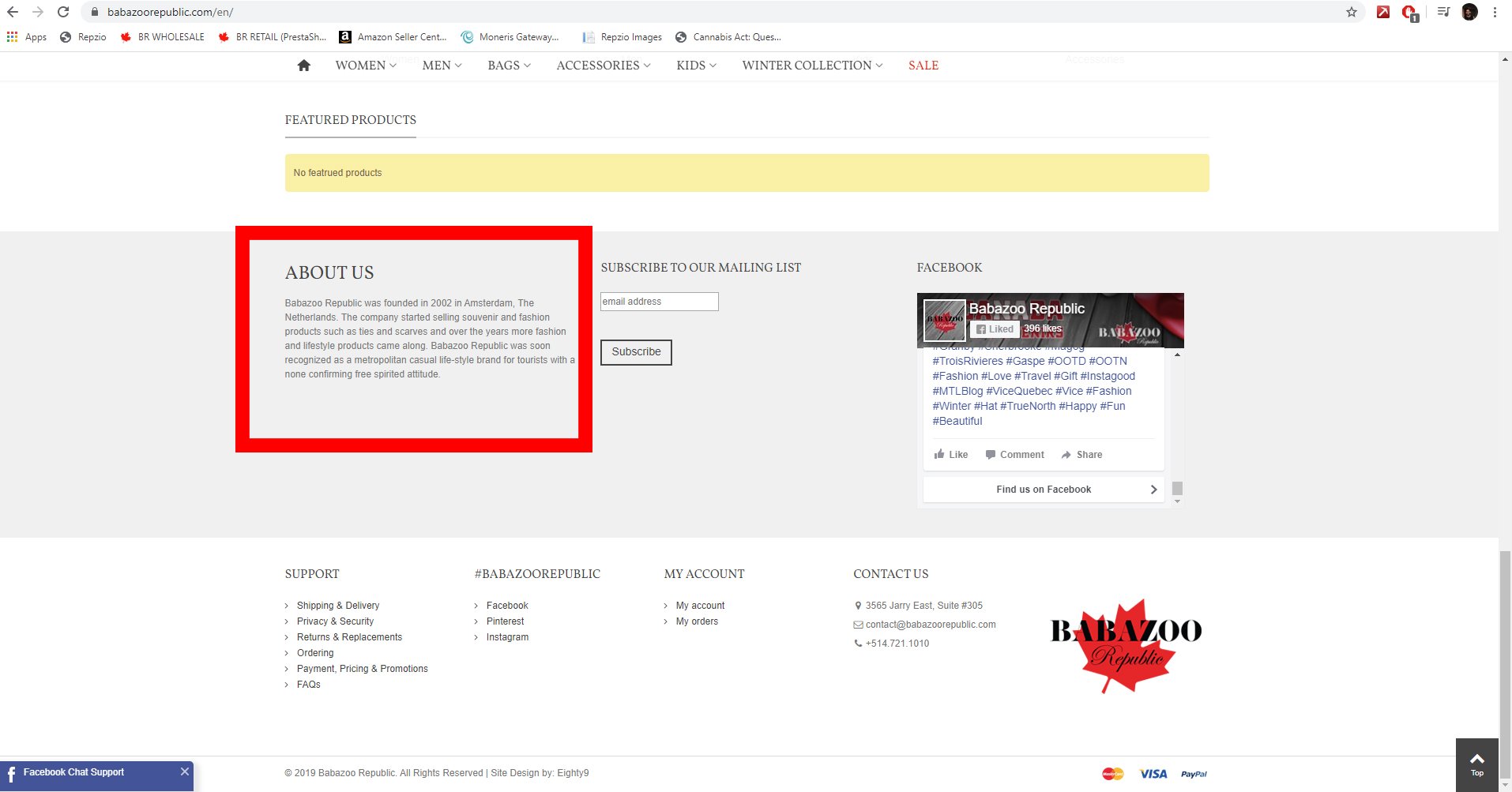Open the red extension with badge count
This screenshot has height=792, width=1512.
(1409, 13)
